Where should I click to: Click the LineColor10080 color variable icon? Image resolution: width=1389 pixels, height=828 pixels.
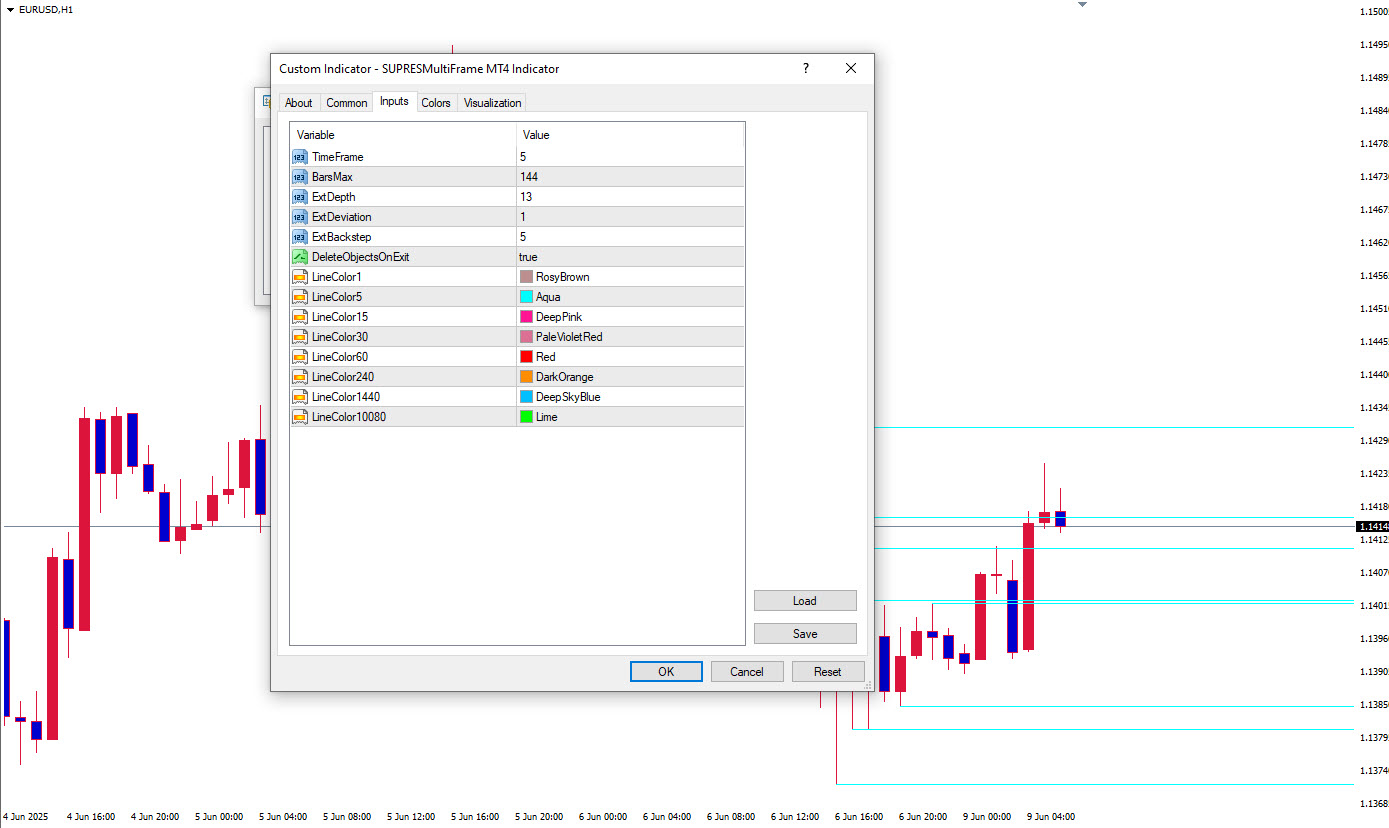[300, 417]
